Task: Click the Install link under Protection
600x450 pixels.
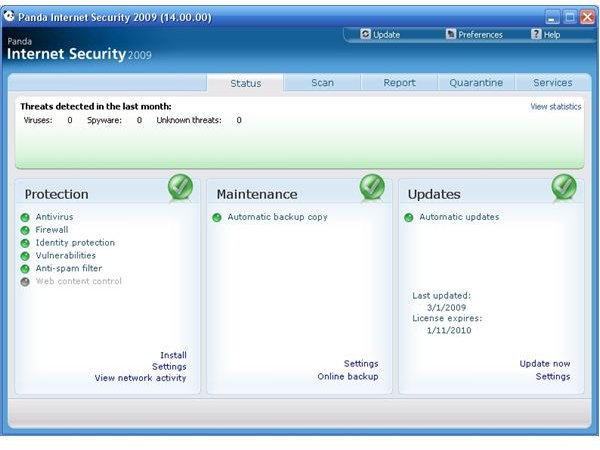Action: [x=173, y=355]
